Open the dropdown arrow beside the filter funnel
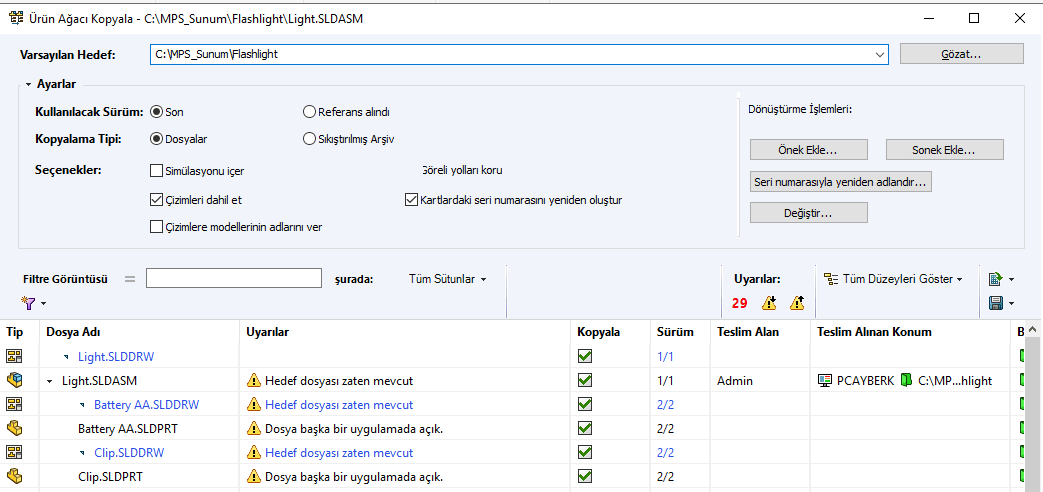Image resolution: width=1043 pixels, height=492 pixels. [43, 305]
